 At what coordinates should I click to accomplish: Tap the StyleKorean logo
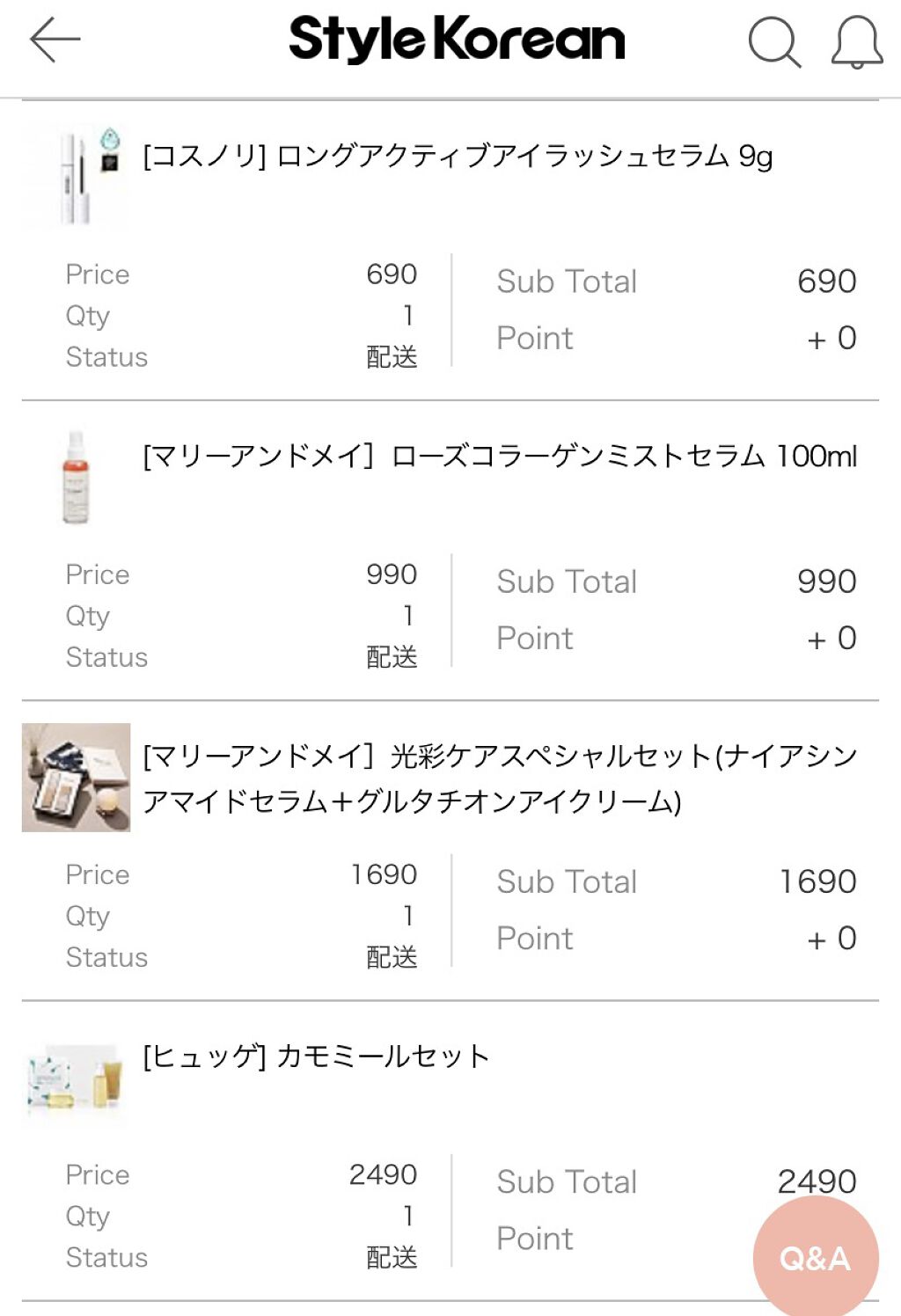tap(457, 40)
